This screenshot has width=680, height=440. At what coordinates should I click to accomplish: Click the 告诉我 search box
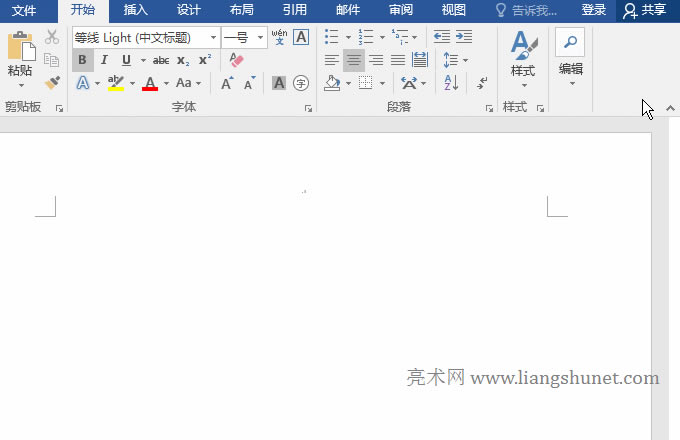pos(533,10)
